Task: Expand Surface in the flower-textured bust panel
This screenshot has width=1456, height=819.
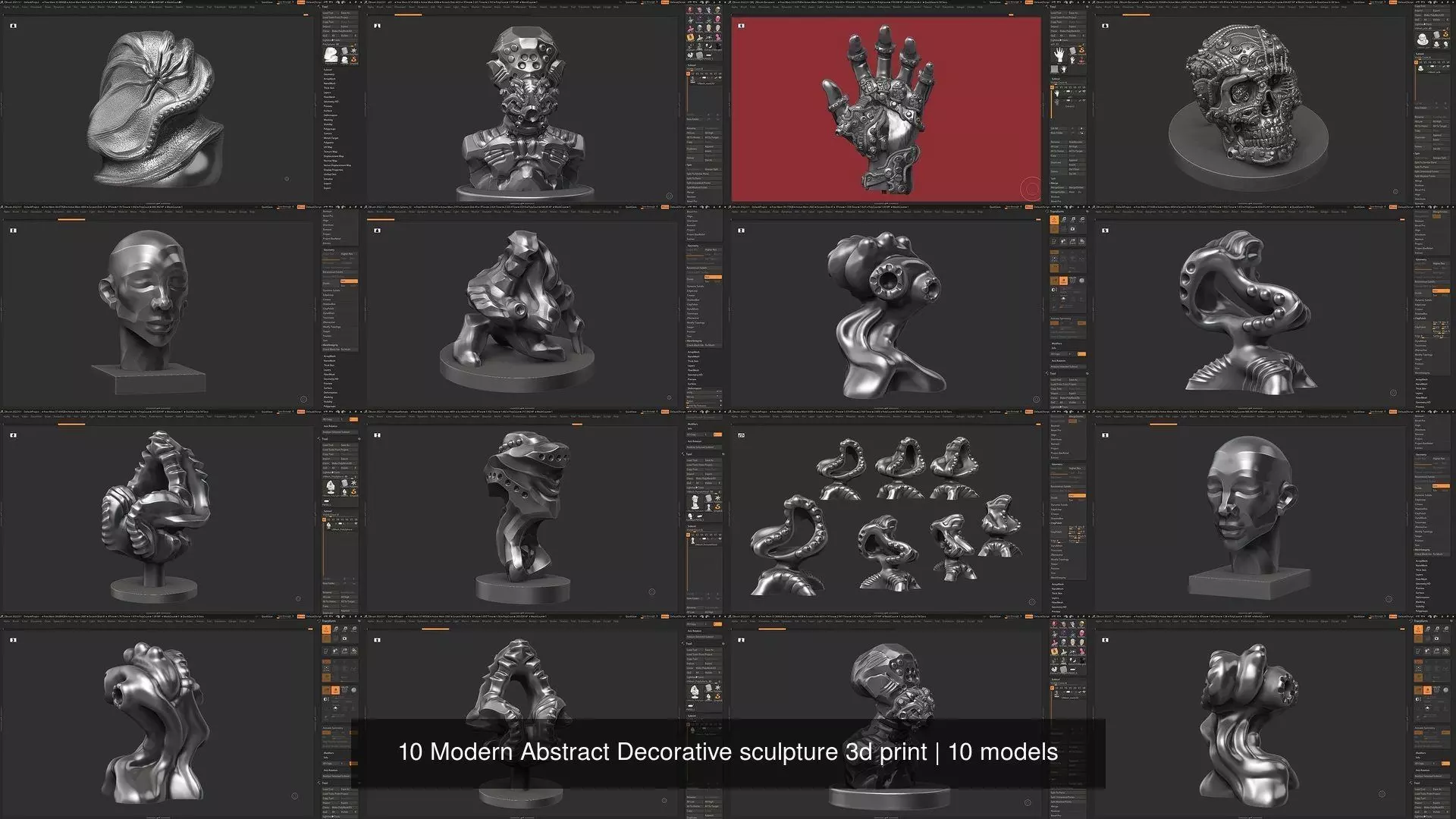Action: (x=328, y=111)
